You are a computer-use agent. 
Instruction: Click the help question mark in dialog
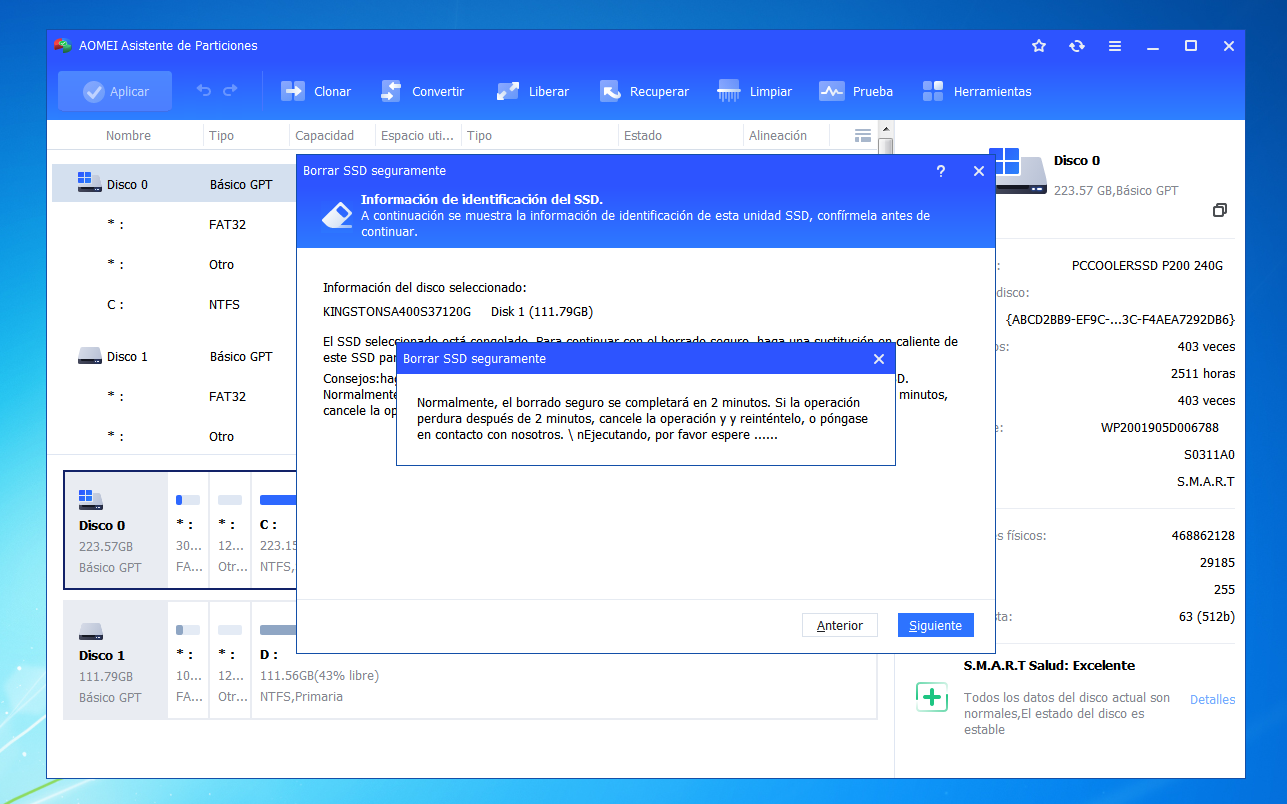tap(940, 171)
